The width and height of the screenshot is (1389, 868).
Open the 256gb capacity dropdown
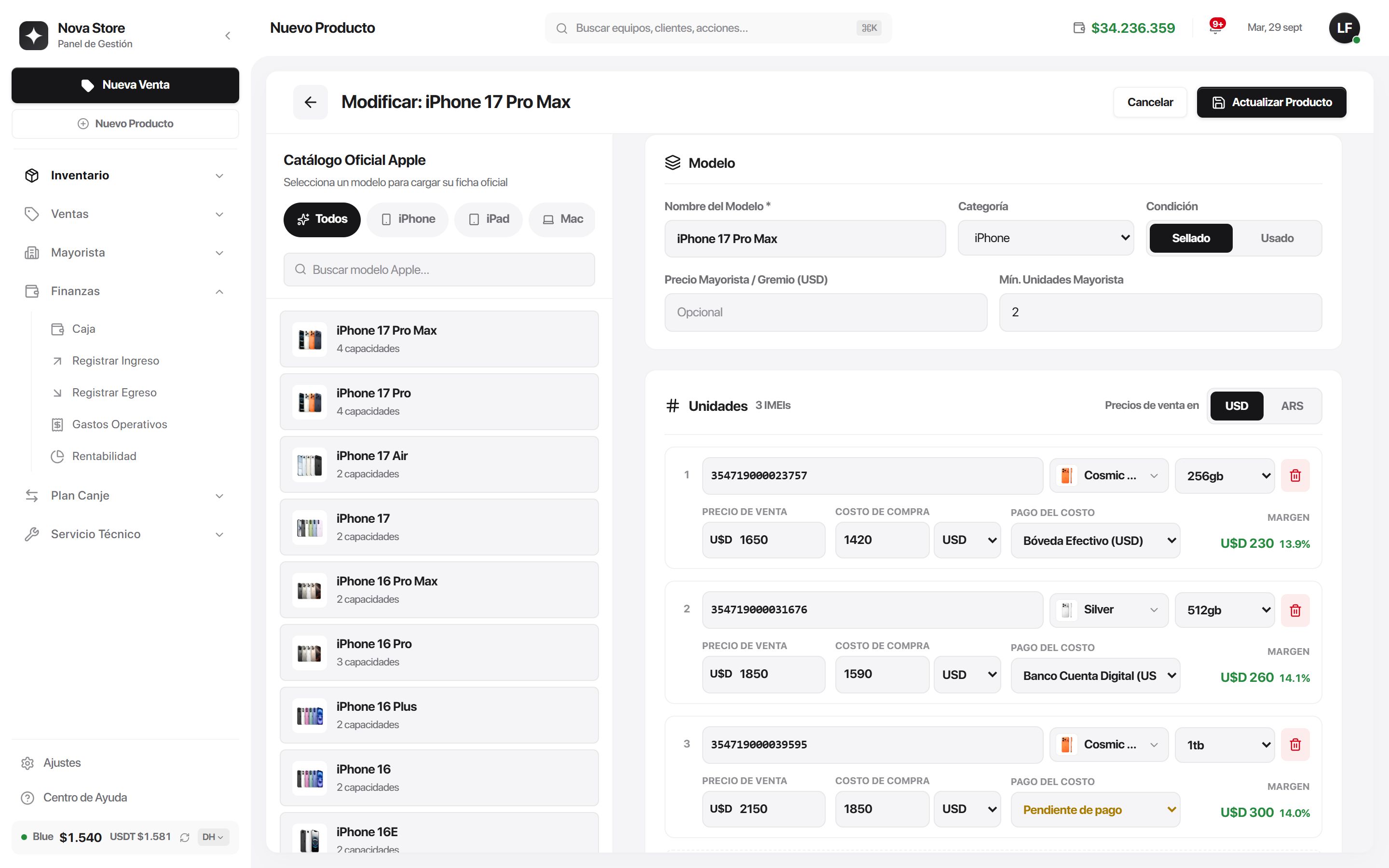[x=1224, y=476]
